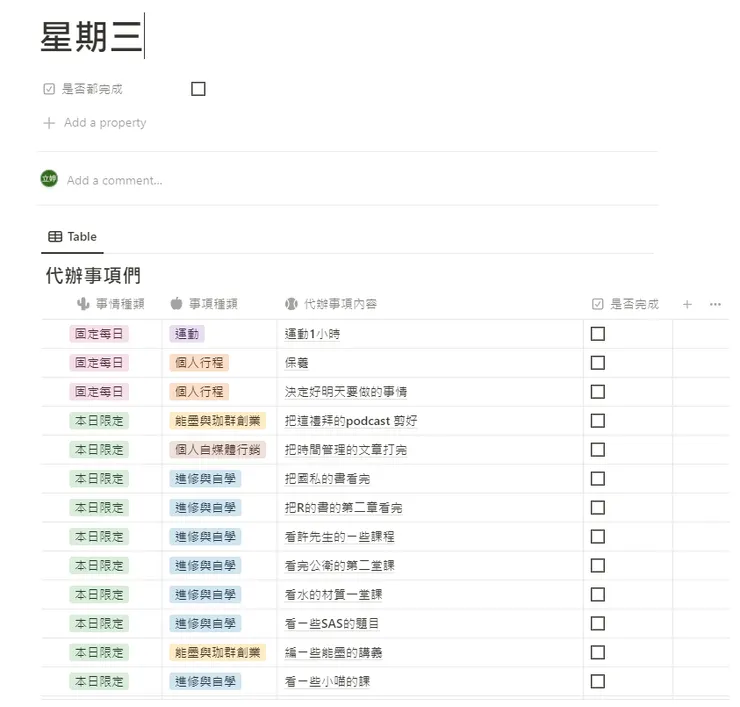Open the 保養 task entry

296,363
